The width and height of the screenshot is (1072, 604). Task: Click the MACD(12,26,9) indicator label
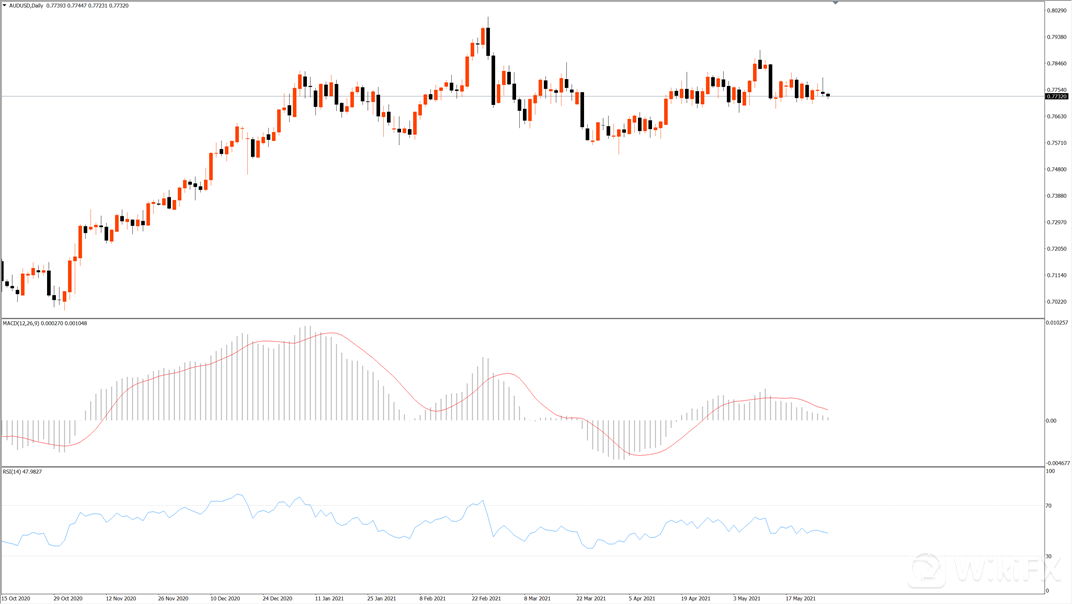tap(22, 323)
